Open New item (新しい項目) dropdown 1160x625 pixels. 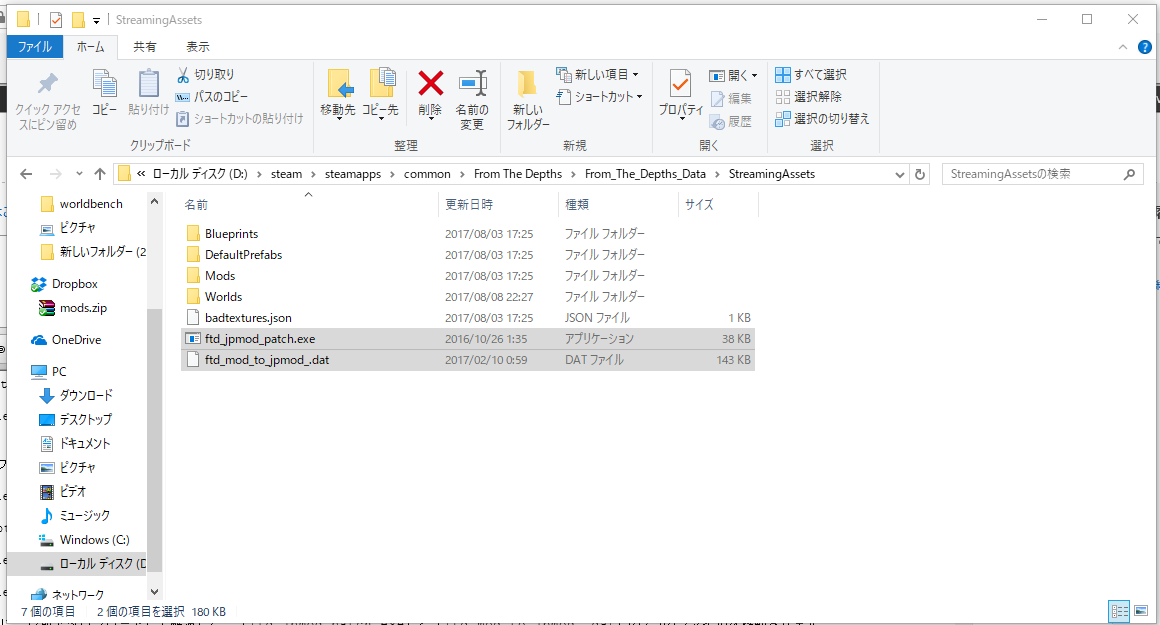coord(598,75)
